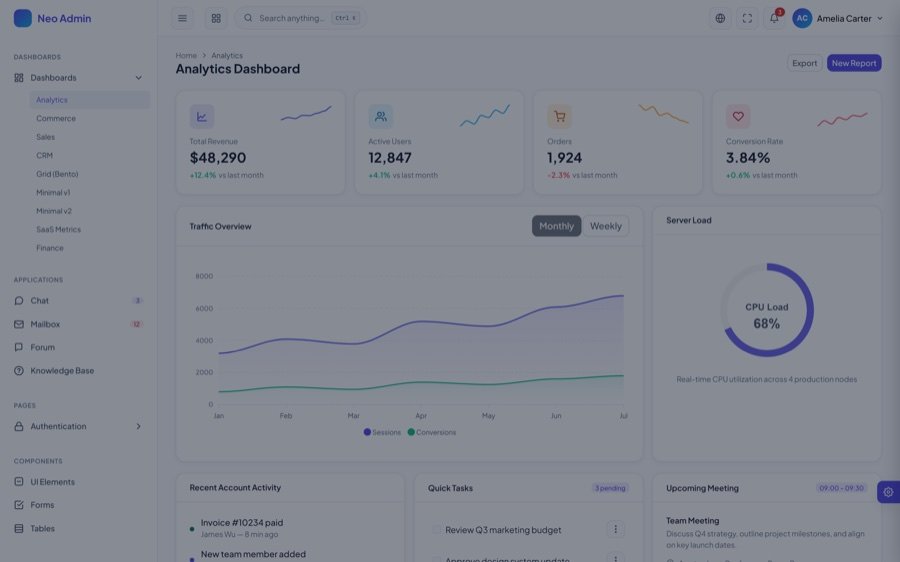Select Analytics in the sidebar
The height and width of the screenshot is (562, 900).
(90, 100)
